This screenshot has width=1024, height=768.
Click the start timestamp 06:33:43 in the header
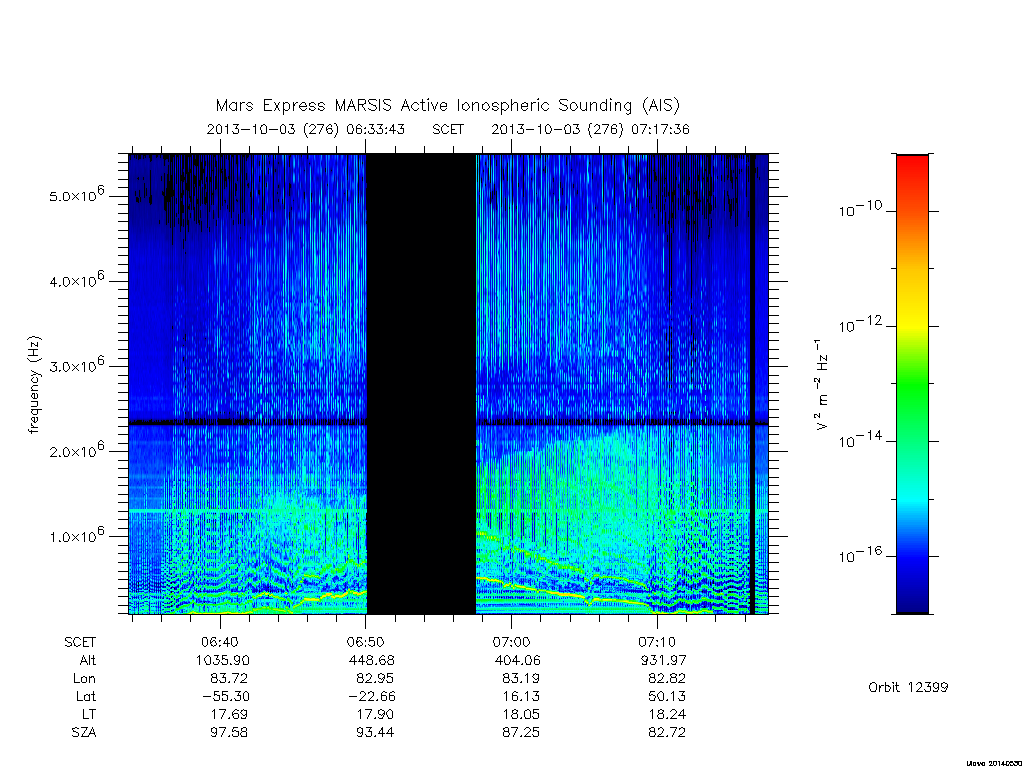pyautogui.click(x=376, y=129)
